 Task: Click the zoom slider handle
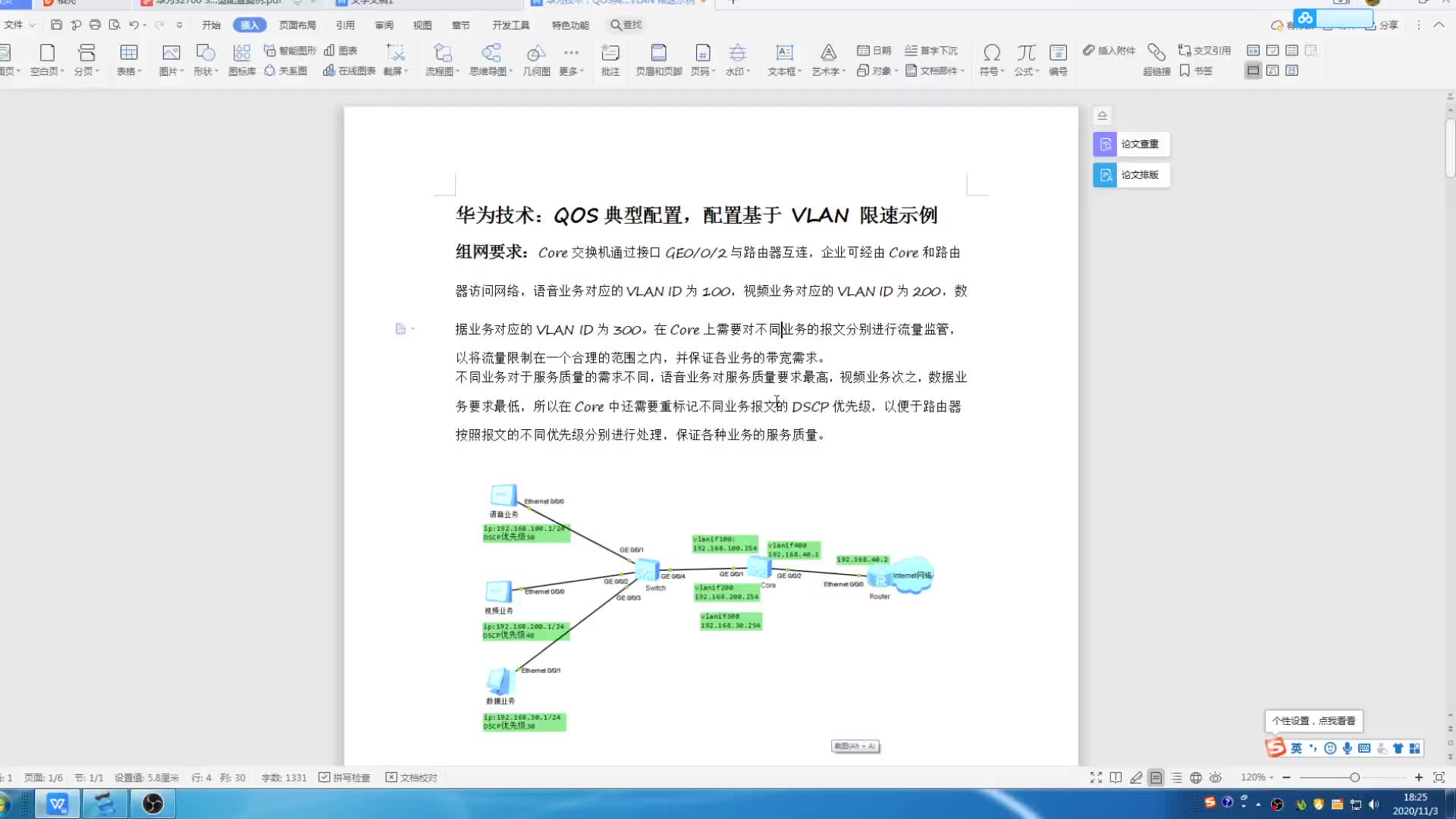(x=1354, y=777)
